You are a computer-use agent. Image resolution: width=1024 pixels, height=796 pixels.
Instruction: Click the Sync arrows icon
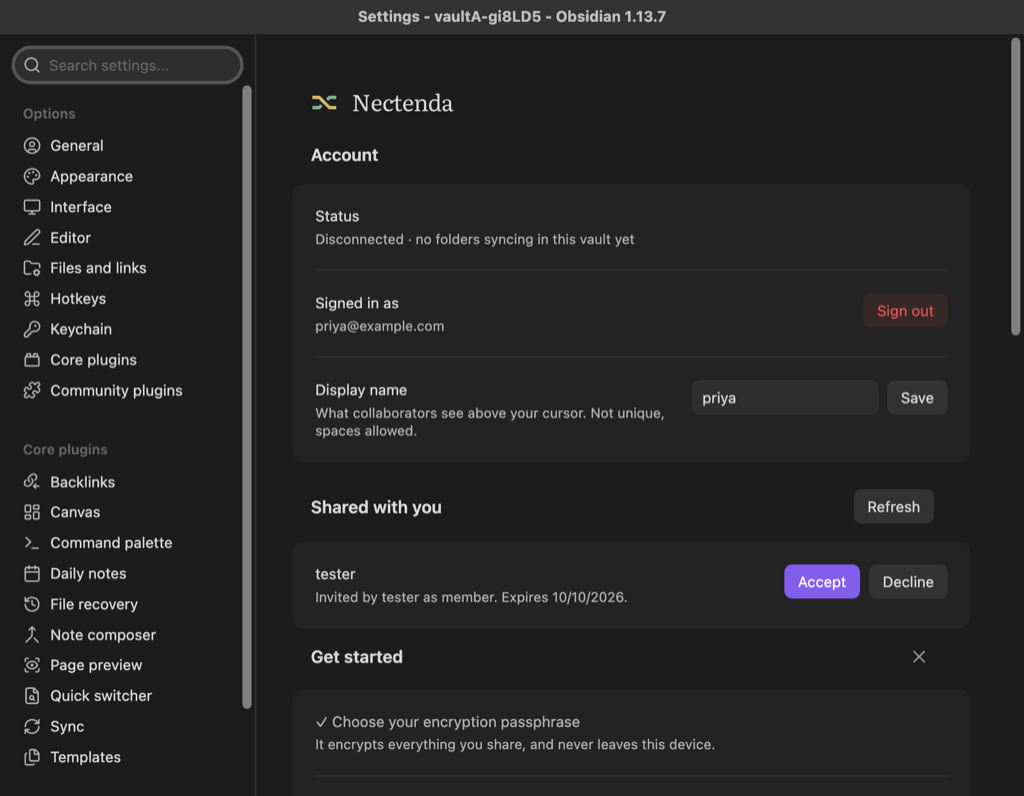click(x=32, y=726)
